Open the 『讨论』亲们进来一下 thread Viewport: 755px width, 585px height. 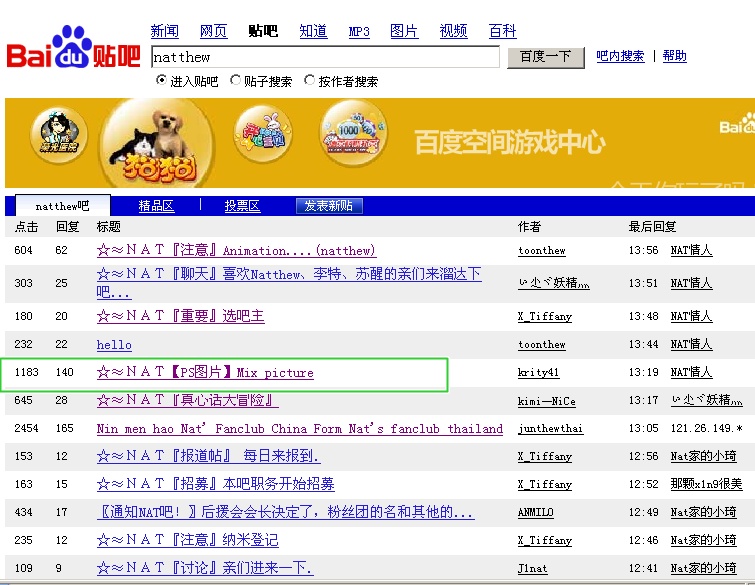click(205, 568)
